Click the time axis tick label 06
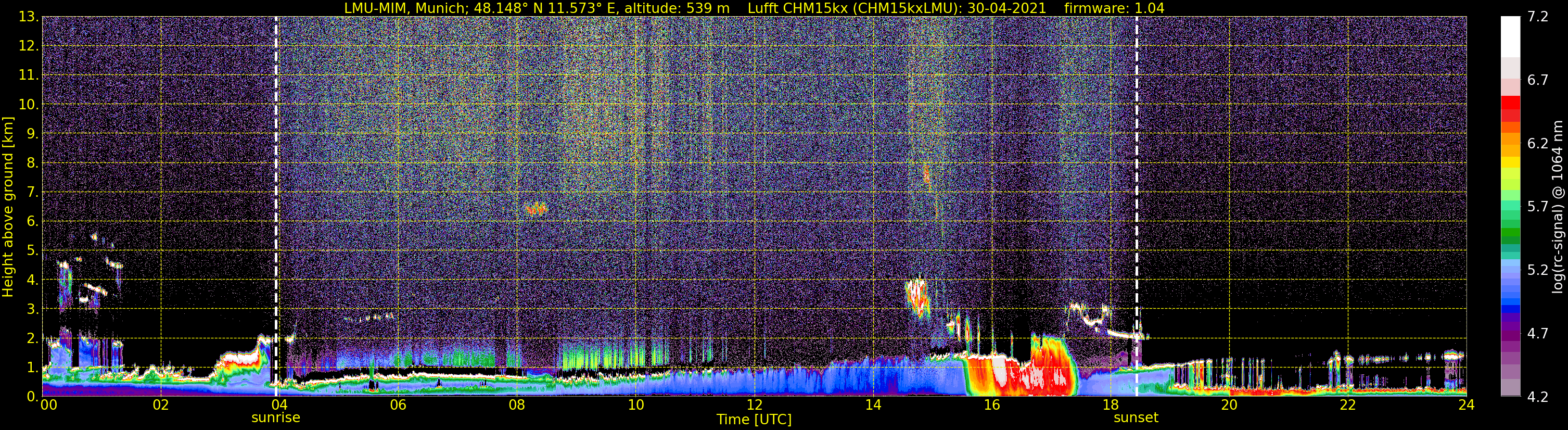 [398, 406]
